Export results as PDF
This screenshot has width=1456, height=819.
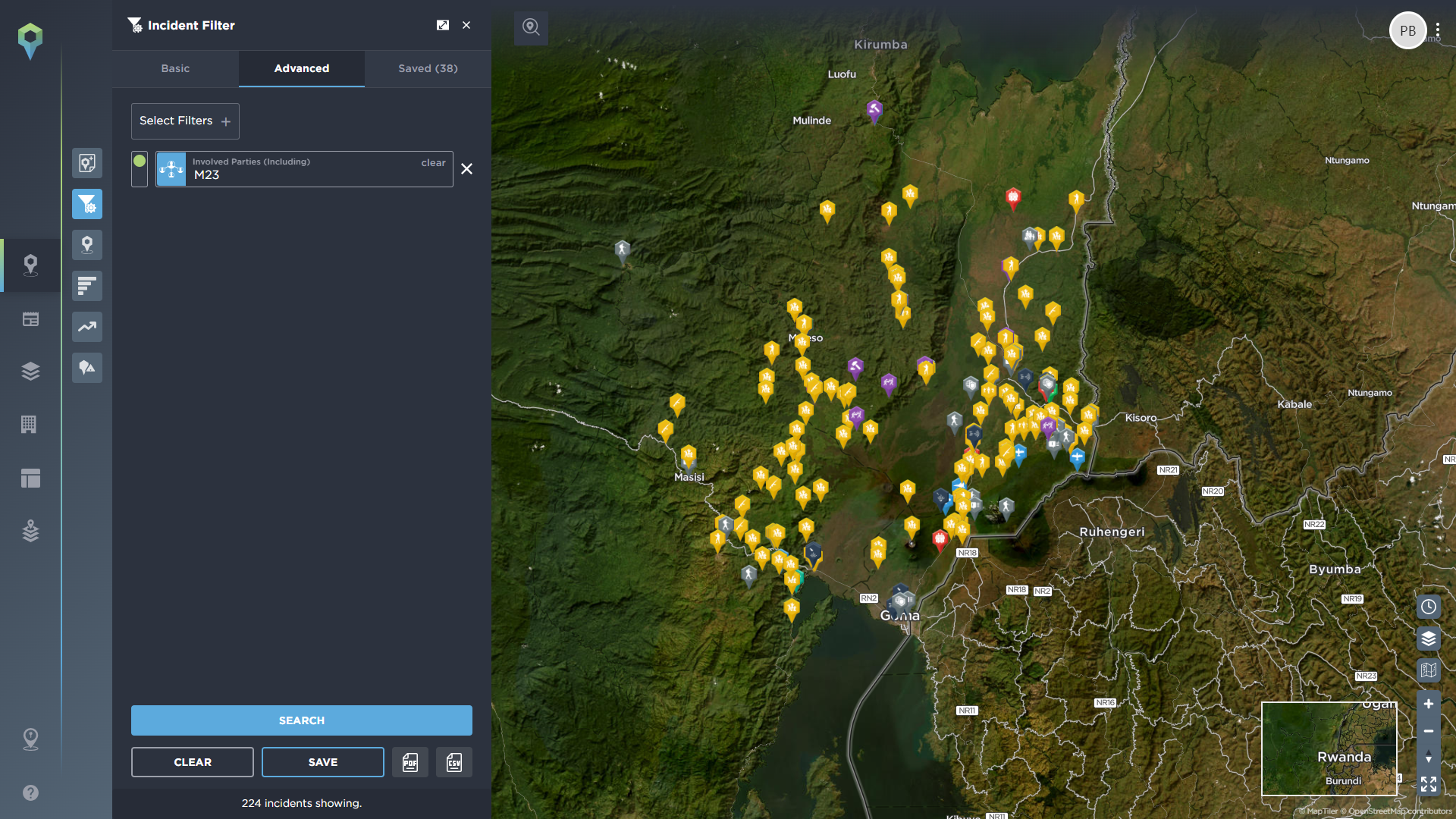pos(410,762)
